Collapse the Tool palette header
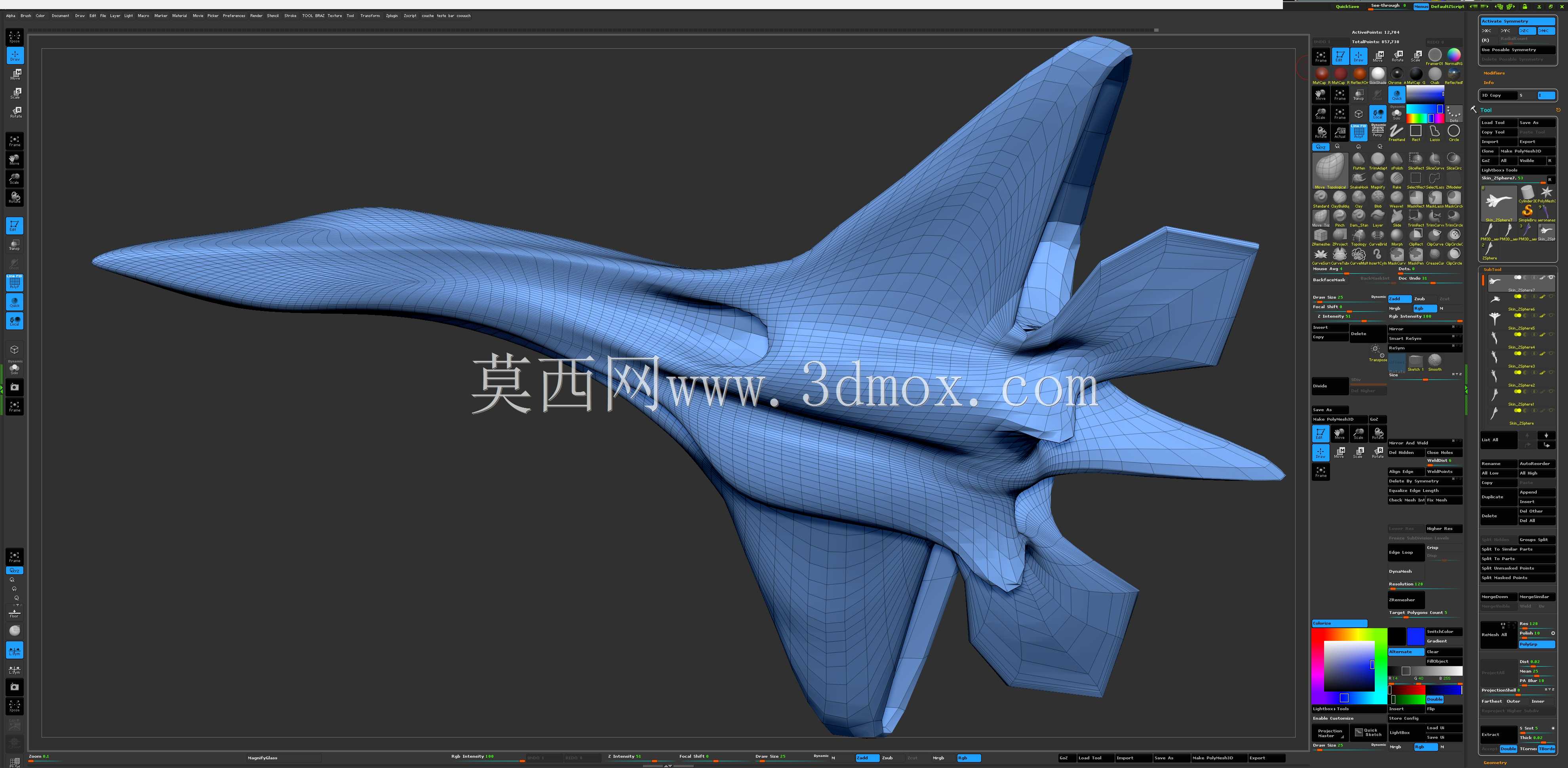 click(1486, 110)
